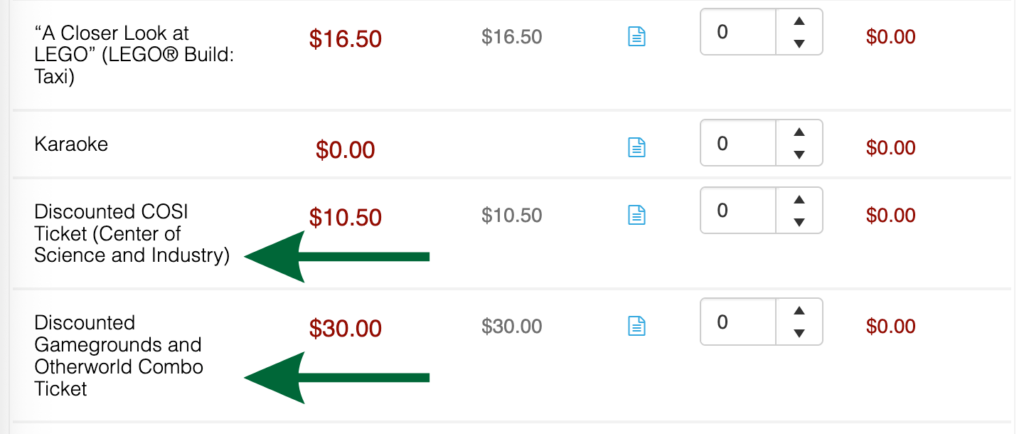This screenshot has height=434, width=1024.
Task: Increase quantity for LEGO Build Taxi
Action: click(799, 22)
